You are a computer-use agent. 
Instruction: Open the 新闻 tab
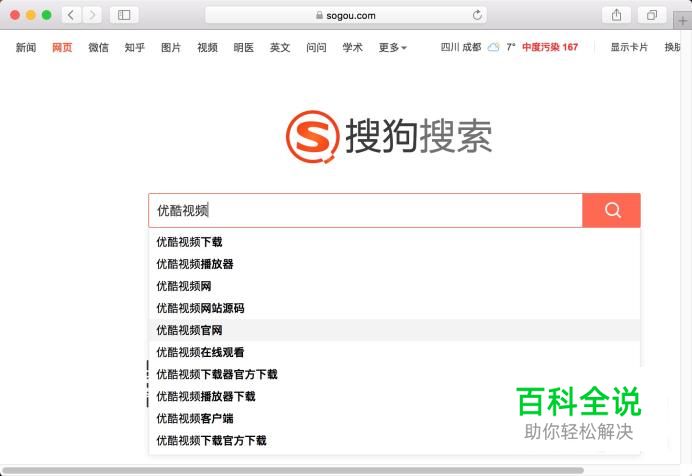[x=26, y=47]
